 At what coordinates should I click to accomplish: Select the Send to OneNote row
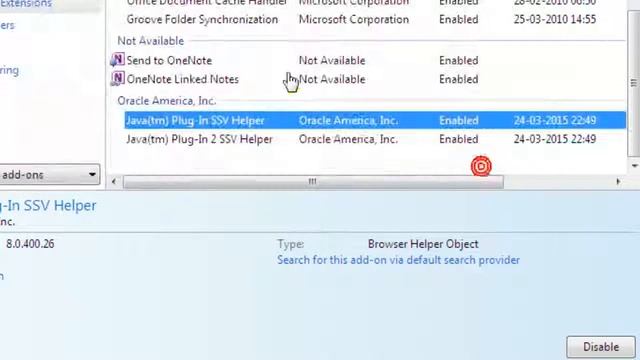click(x=367, y=60)
